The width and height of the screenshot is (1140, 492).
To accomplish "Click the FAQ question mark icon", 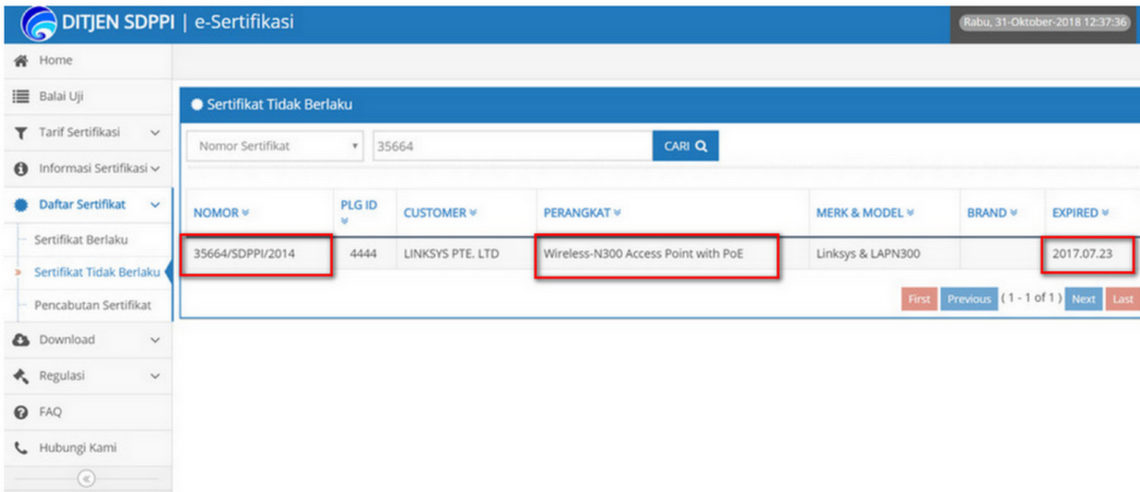I will pos(19,412).
